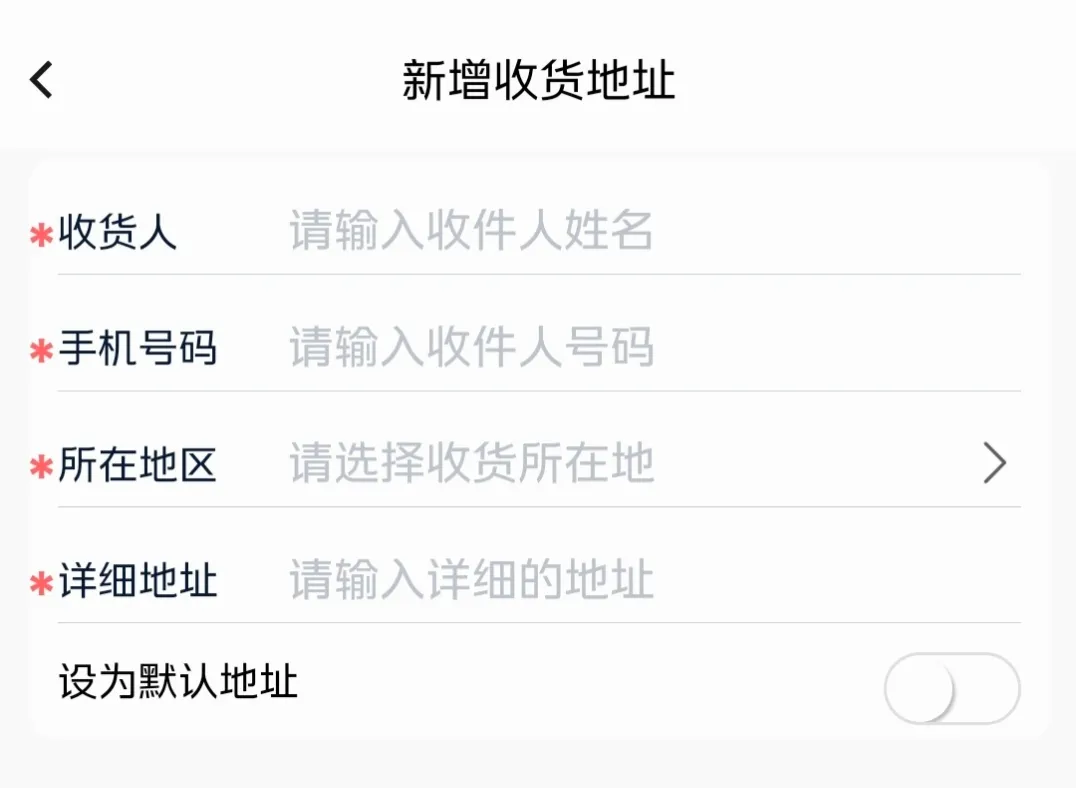Expand region picker via the right chevron

[994, 464]
